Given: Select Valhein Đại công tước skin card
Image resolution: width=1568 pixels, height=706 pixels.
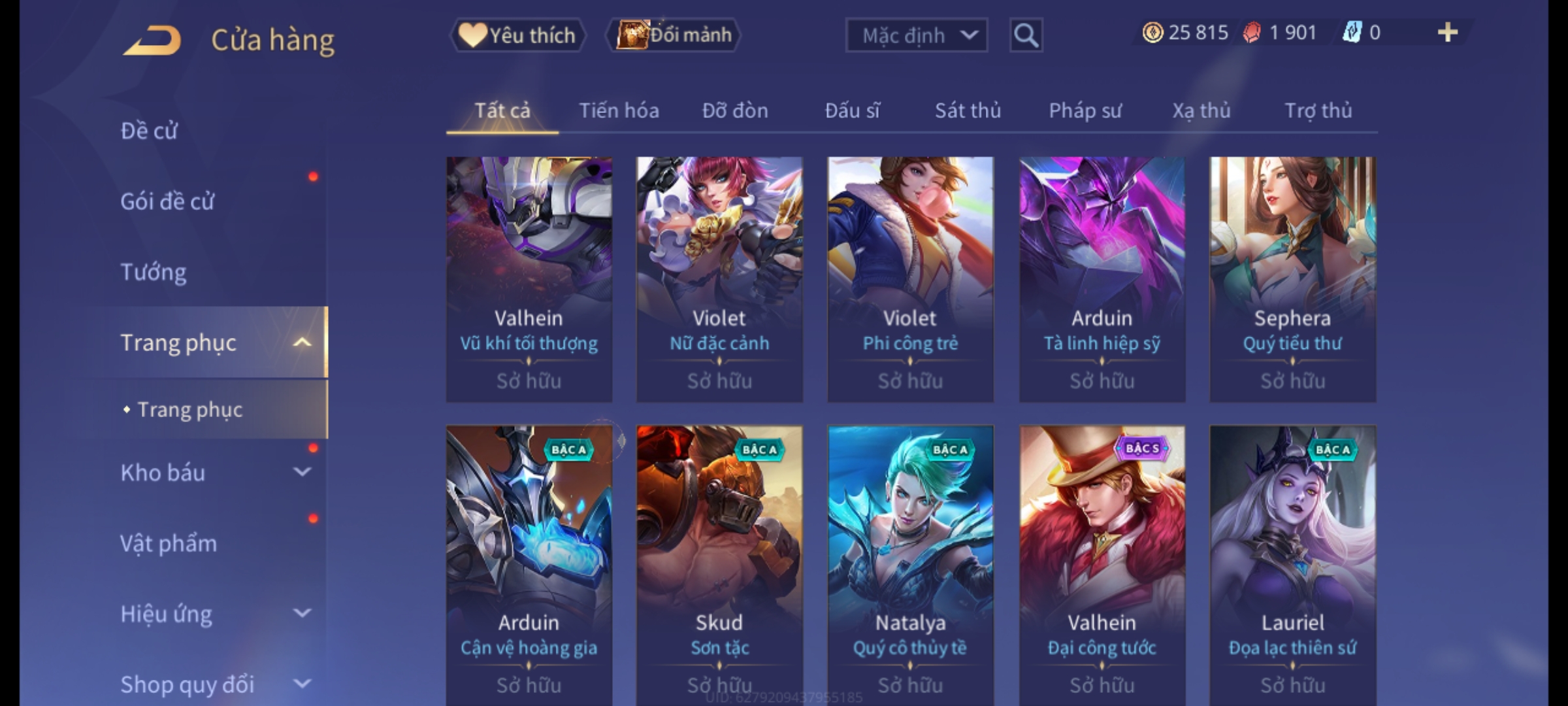Looking at the screenshot, I should (x=1102, y=565).
